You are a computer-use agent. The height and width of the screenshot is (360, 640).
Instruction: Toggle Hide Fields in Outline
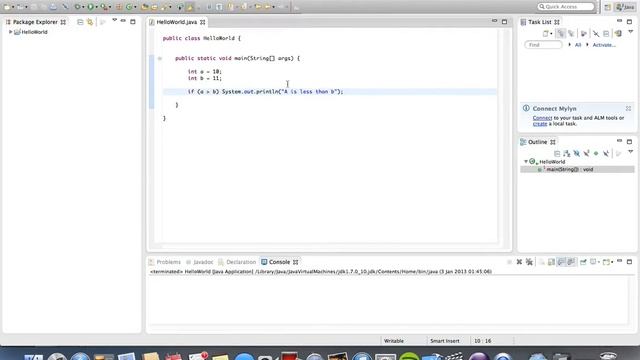pyautogui.click(x=576, y=153)
